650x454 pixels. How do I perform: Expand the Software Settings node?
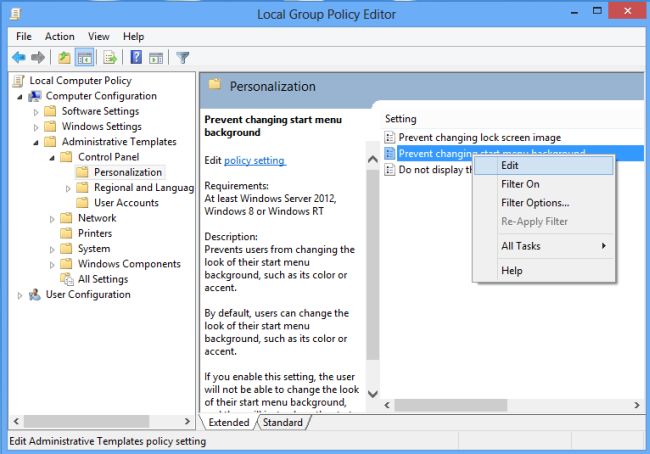tap(36, 112)
